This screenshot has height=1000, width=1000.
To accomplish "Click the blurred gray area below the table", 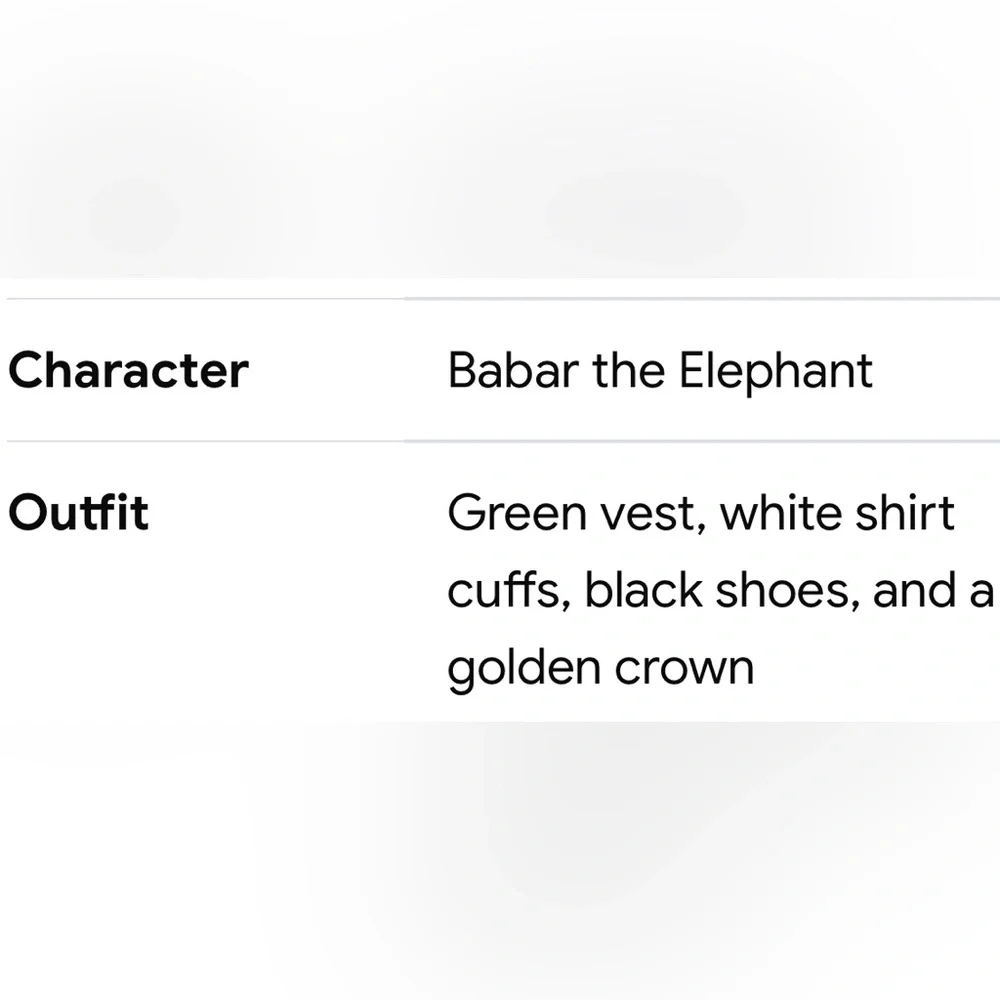I will [x=500, y=861].
